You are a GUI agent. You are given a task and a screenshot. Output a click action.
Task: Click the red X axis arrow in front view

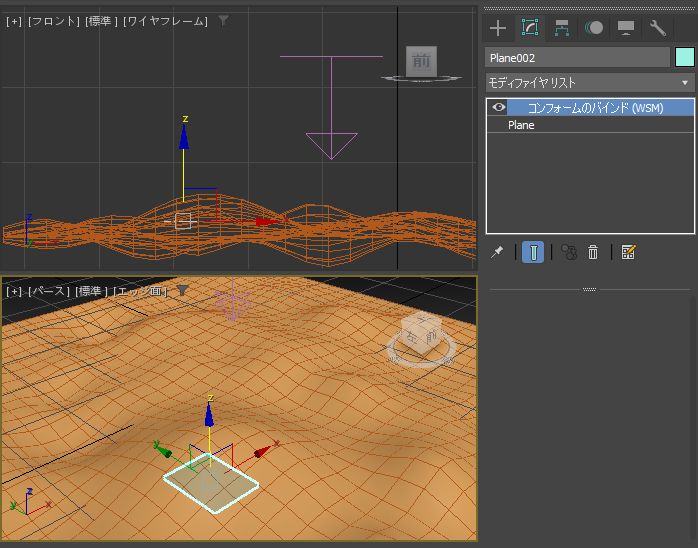268,221
